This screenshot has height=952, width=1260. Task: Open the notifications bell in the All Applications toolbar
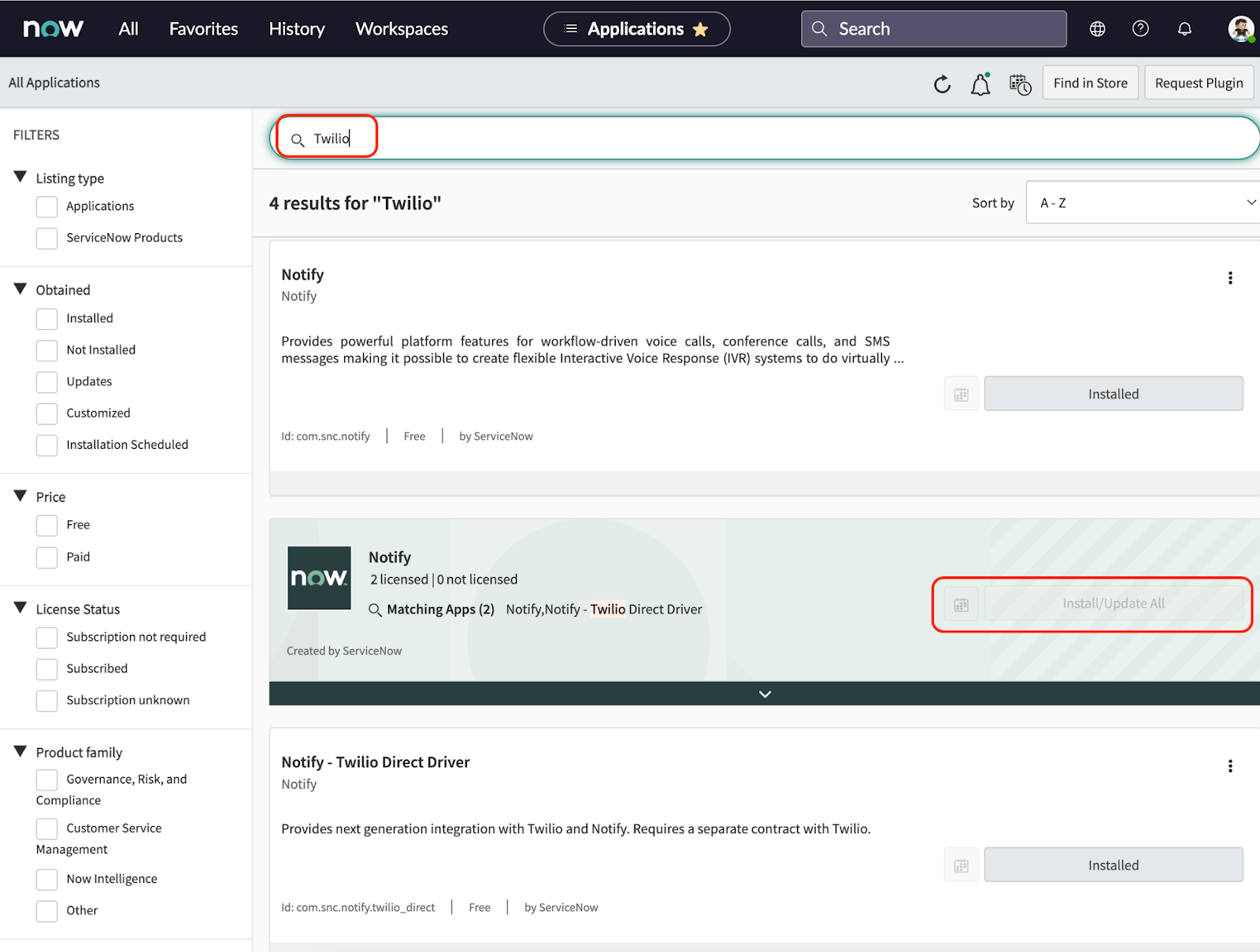pos(980,83)
